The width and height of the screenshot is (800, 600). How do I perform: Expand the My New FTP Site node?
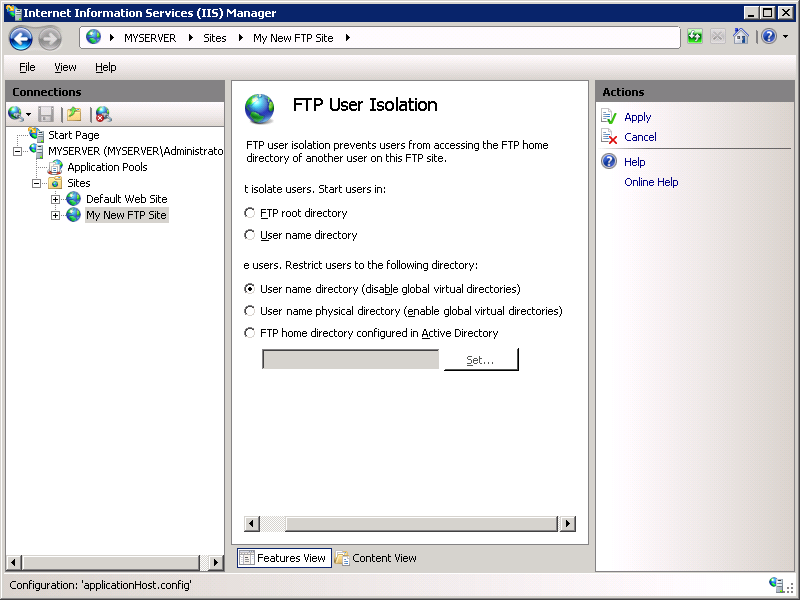[x=56, y=215]
